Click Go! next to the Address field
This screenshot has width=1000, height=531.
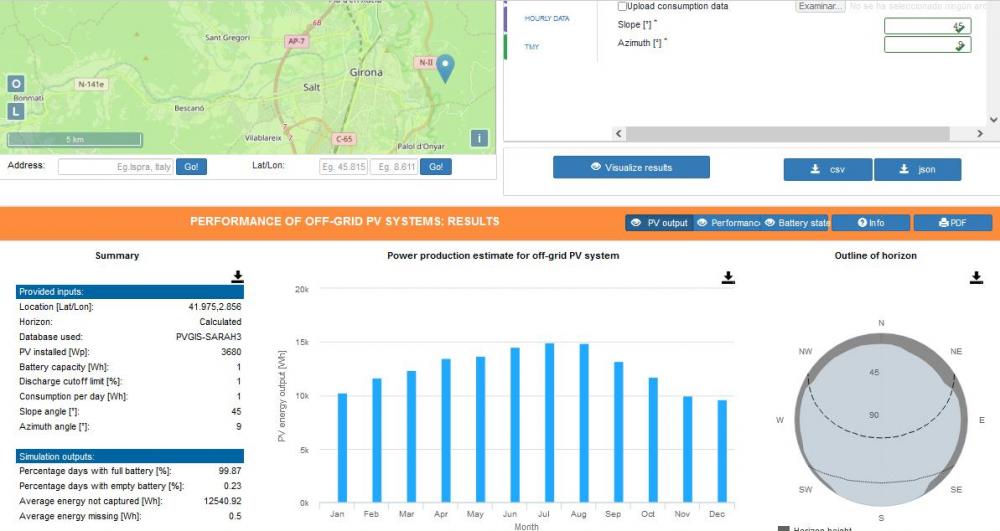[x=191, y=167]
